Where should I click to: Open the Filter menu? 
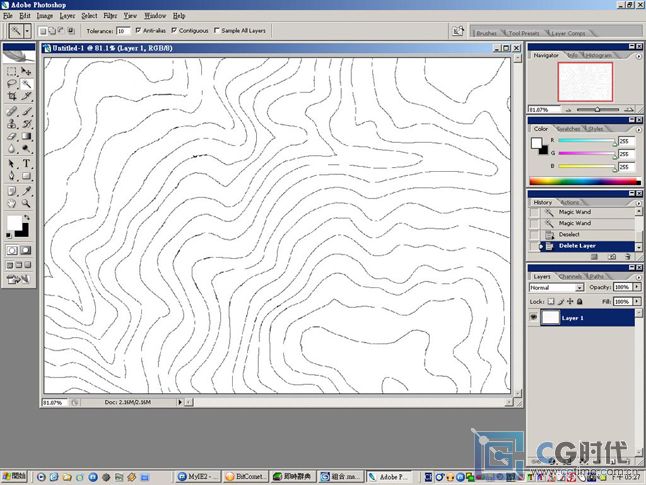(x=110, y=16)
